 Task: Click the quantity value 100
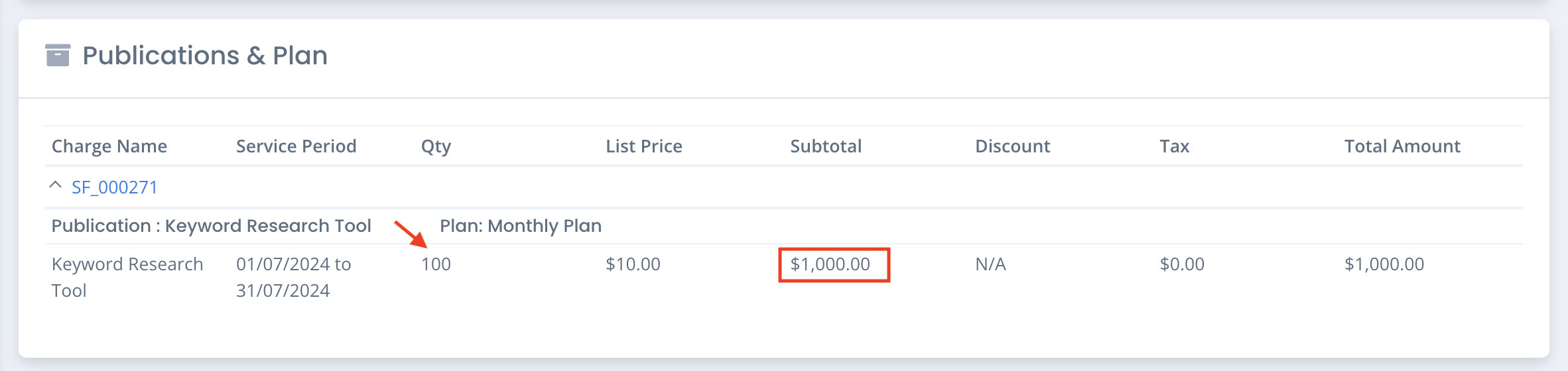pyautogui.click(x=436, y=264)
